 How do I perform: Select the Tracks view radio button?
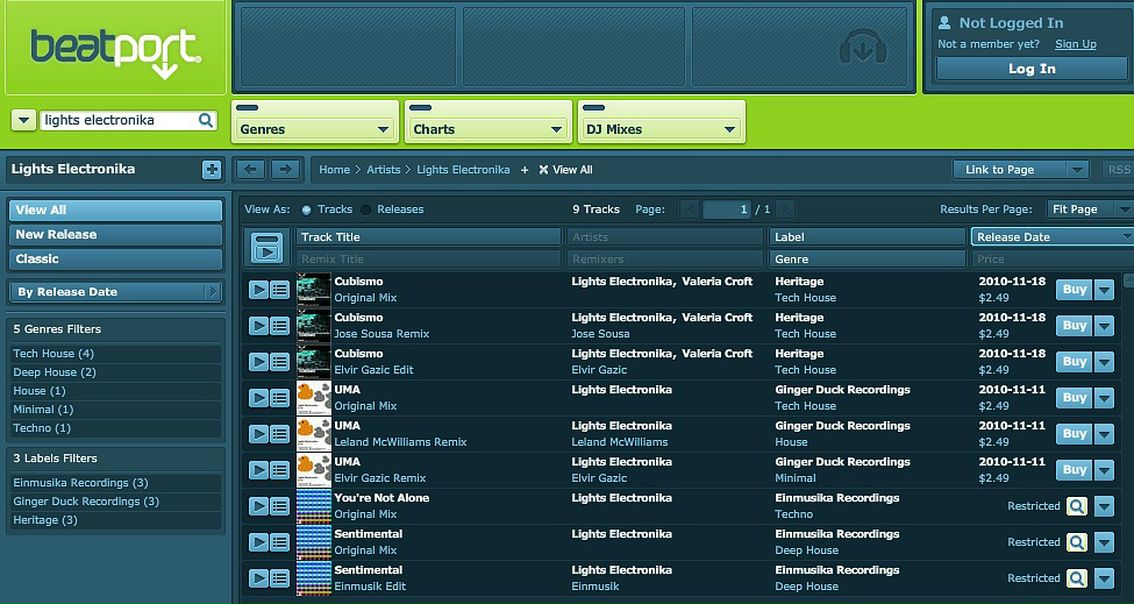tap(306, 210)
